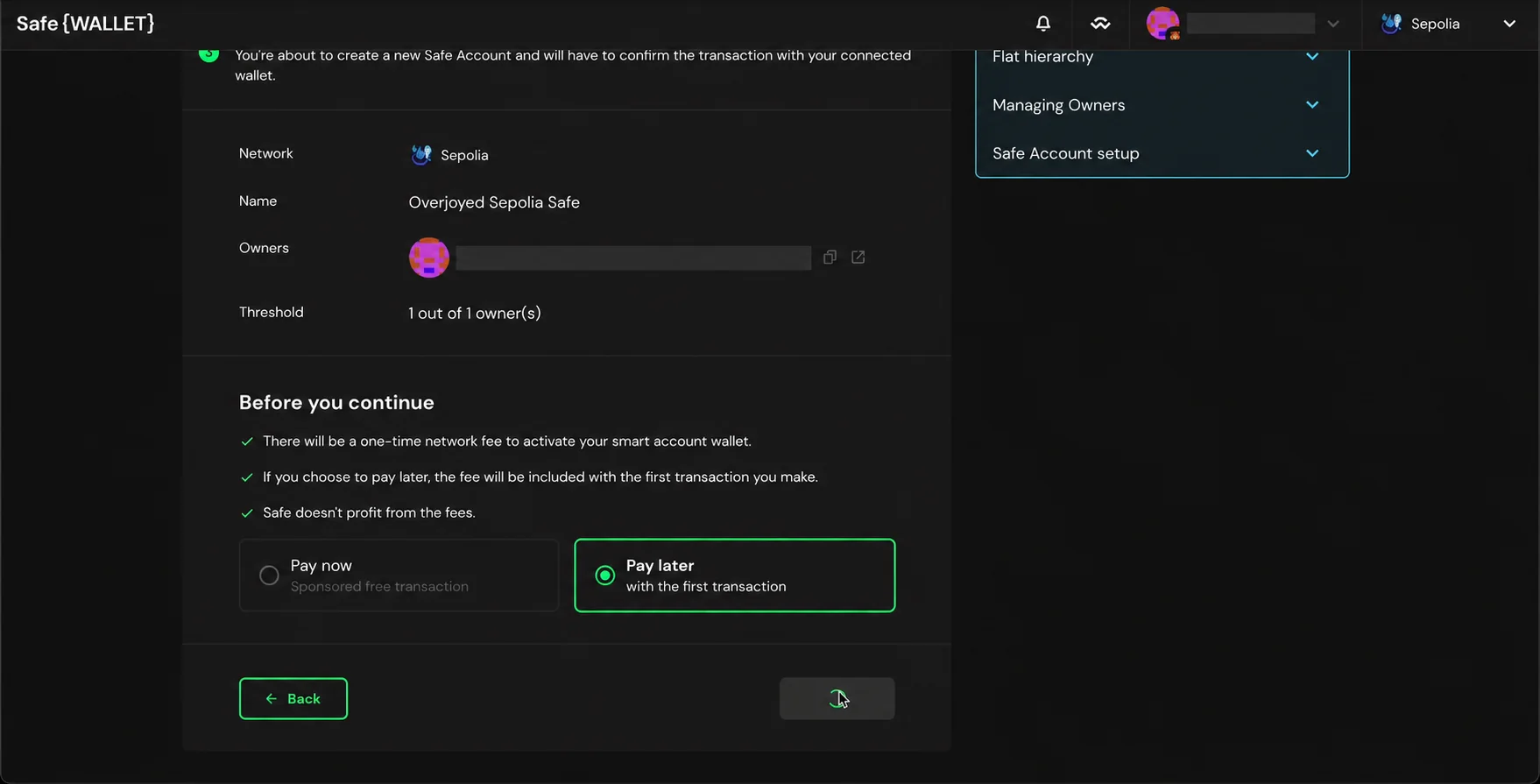Click the one-time network fee line
The image size is (1540, 784).
tap(507, 441)
